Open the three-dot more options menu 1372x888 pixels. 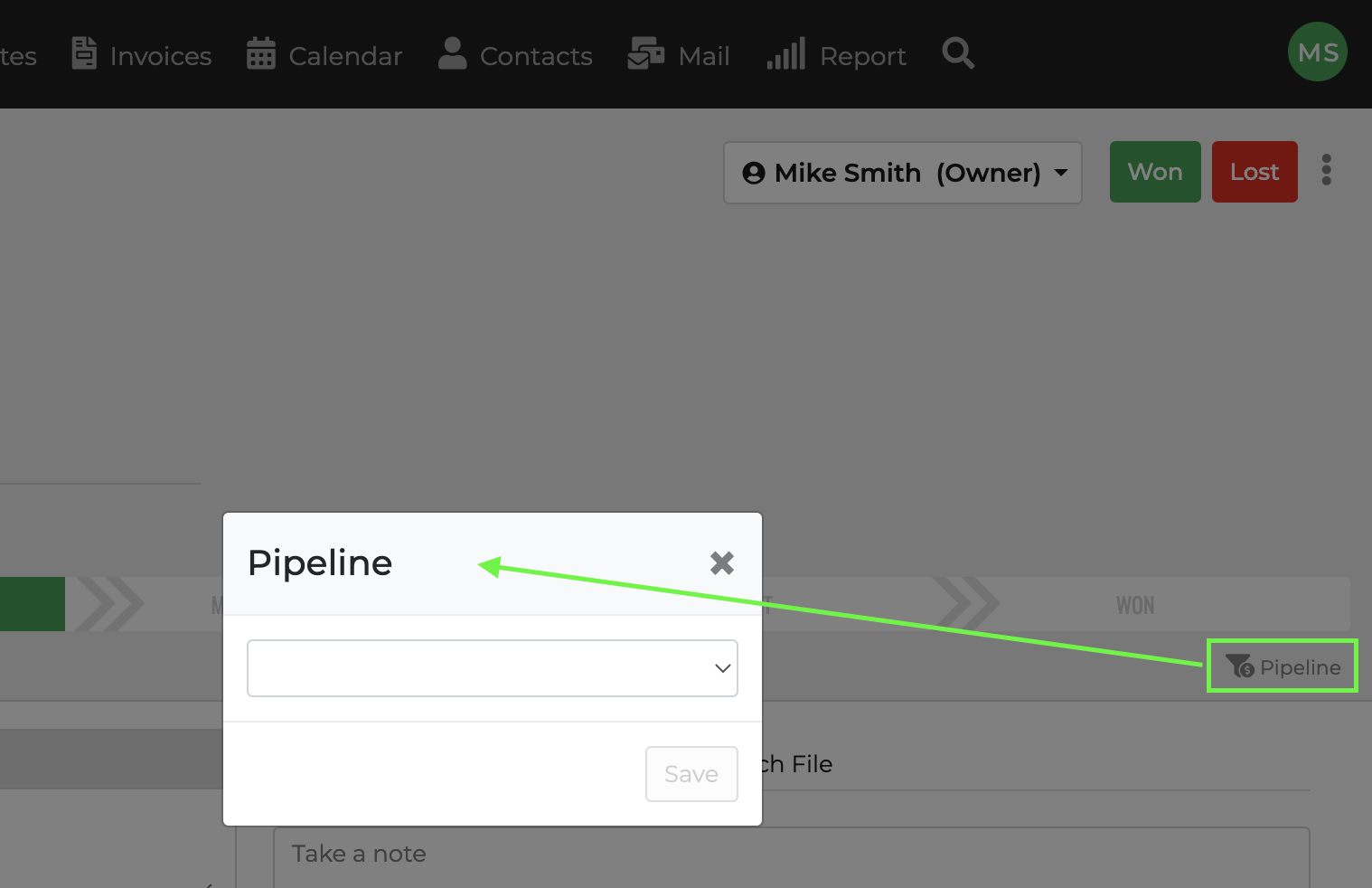1326,170
